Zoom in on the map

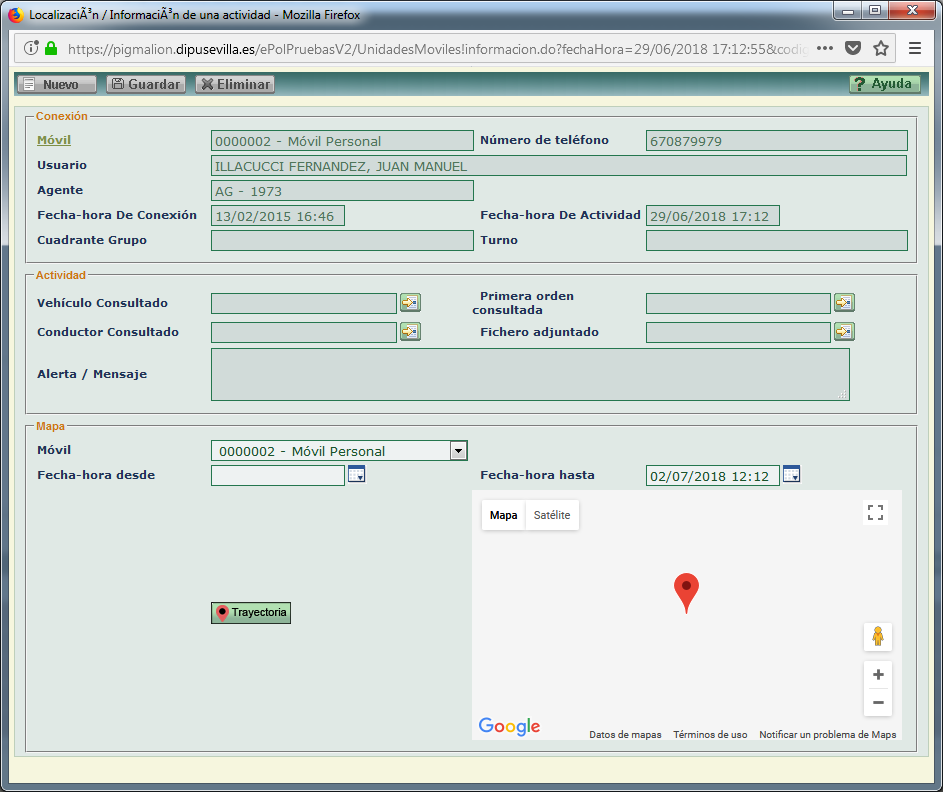pos(878,675)
